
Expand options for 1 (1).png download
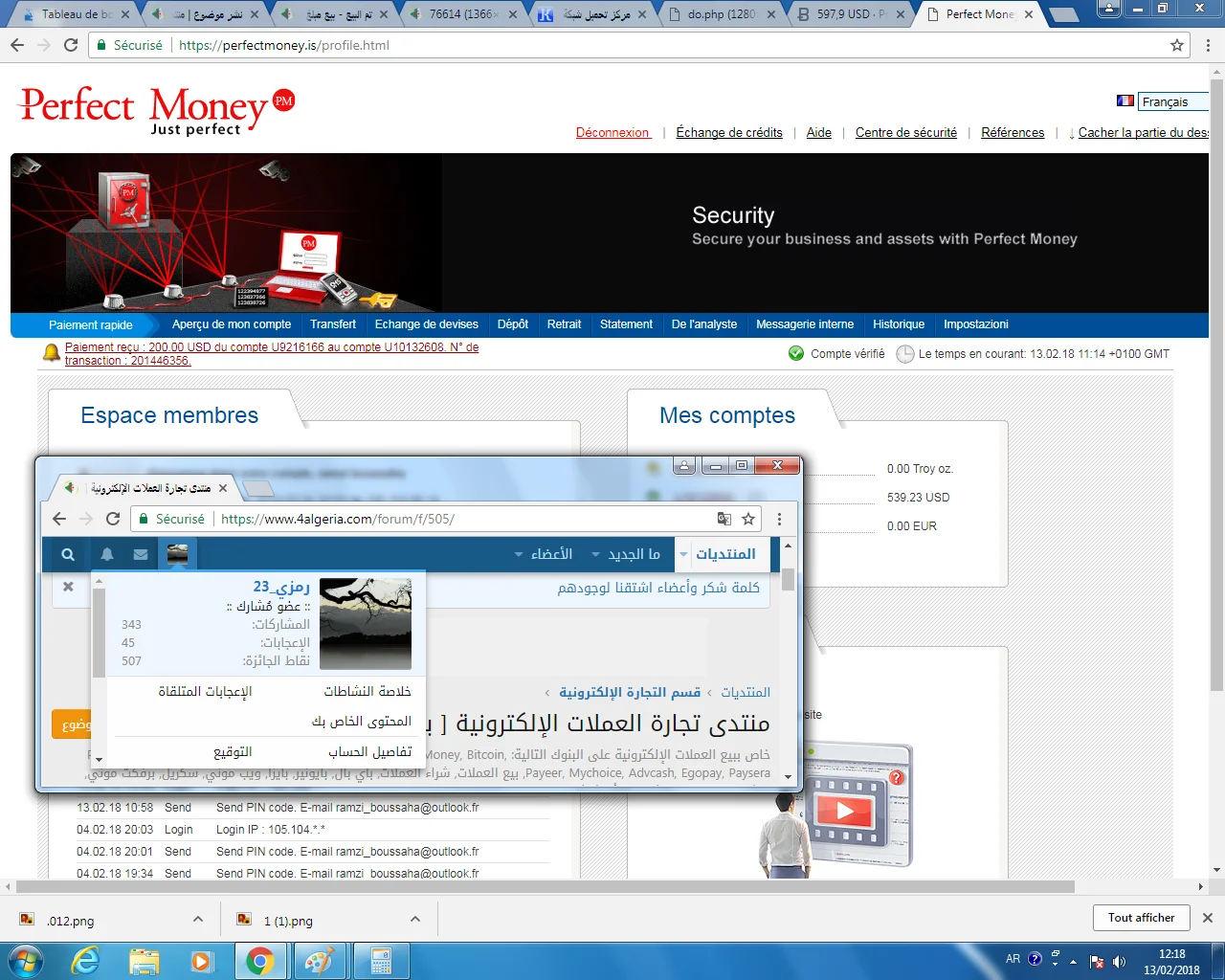[415, 919]
